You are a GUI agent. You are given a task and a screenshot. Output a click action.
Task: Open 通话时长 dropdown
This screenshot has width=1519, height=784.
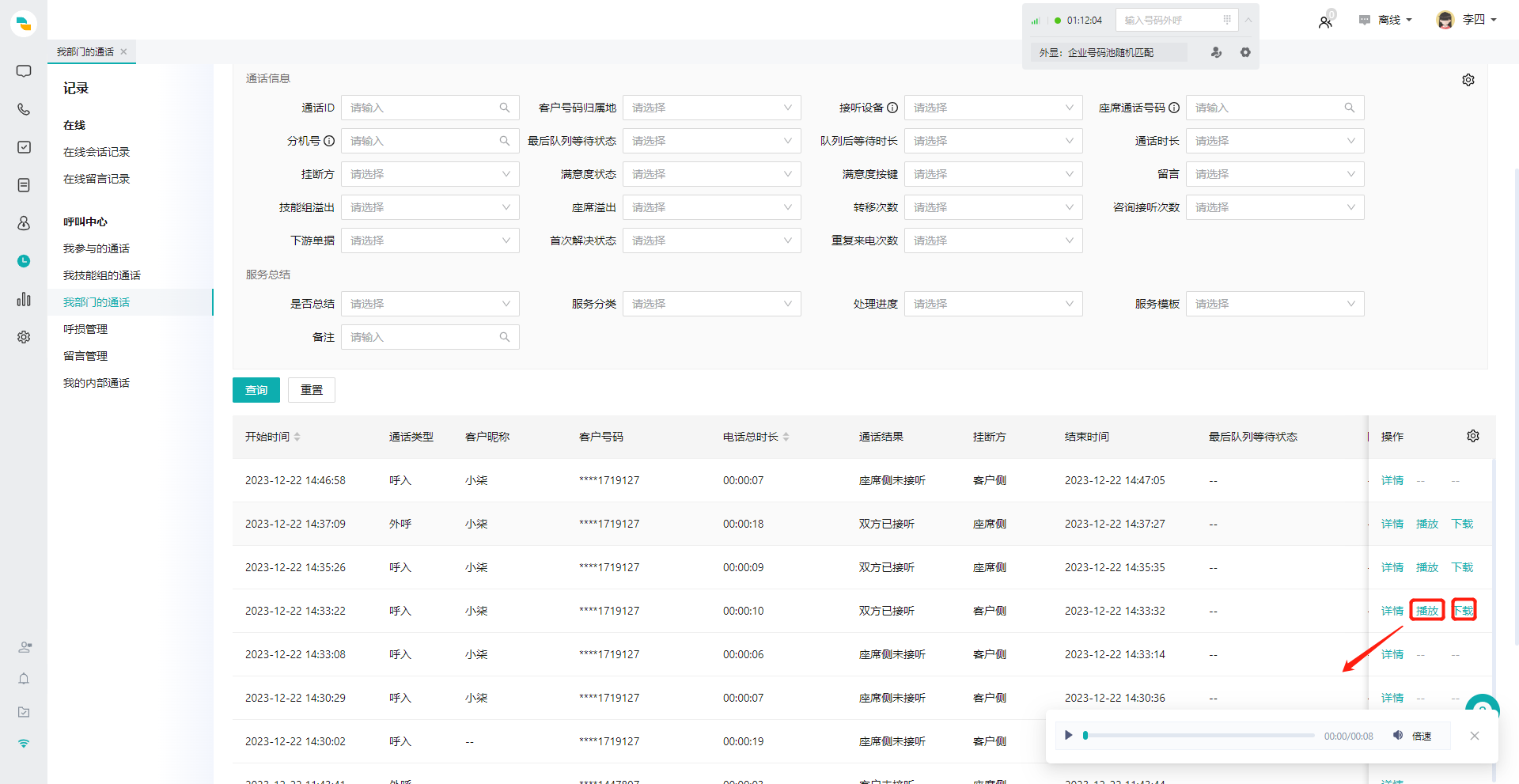tap(1275, 141)
